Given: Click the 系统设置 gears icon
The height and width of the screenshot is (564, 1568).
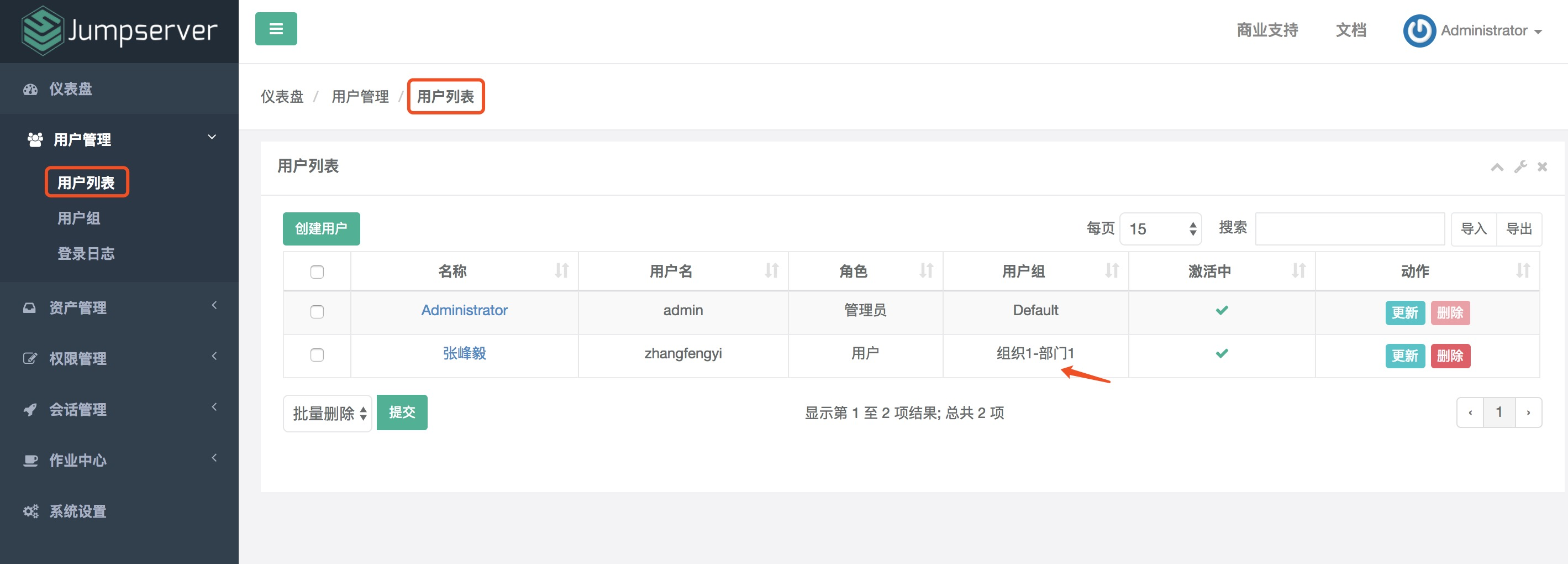Looking at the screenshot, I should 30,511.
